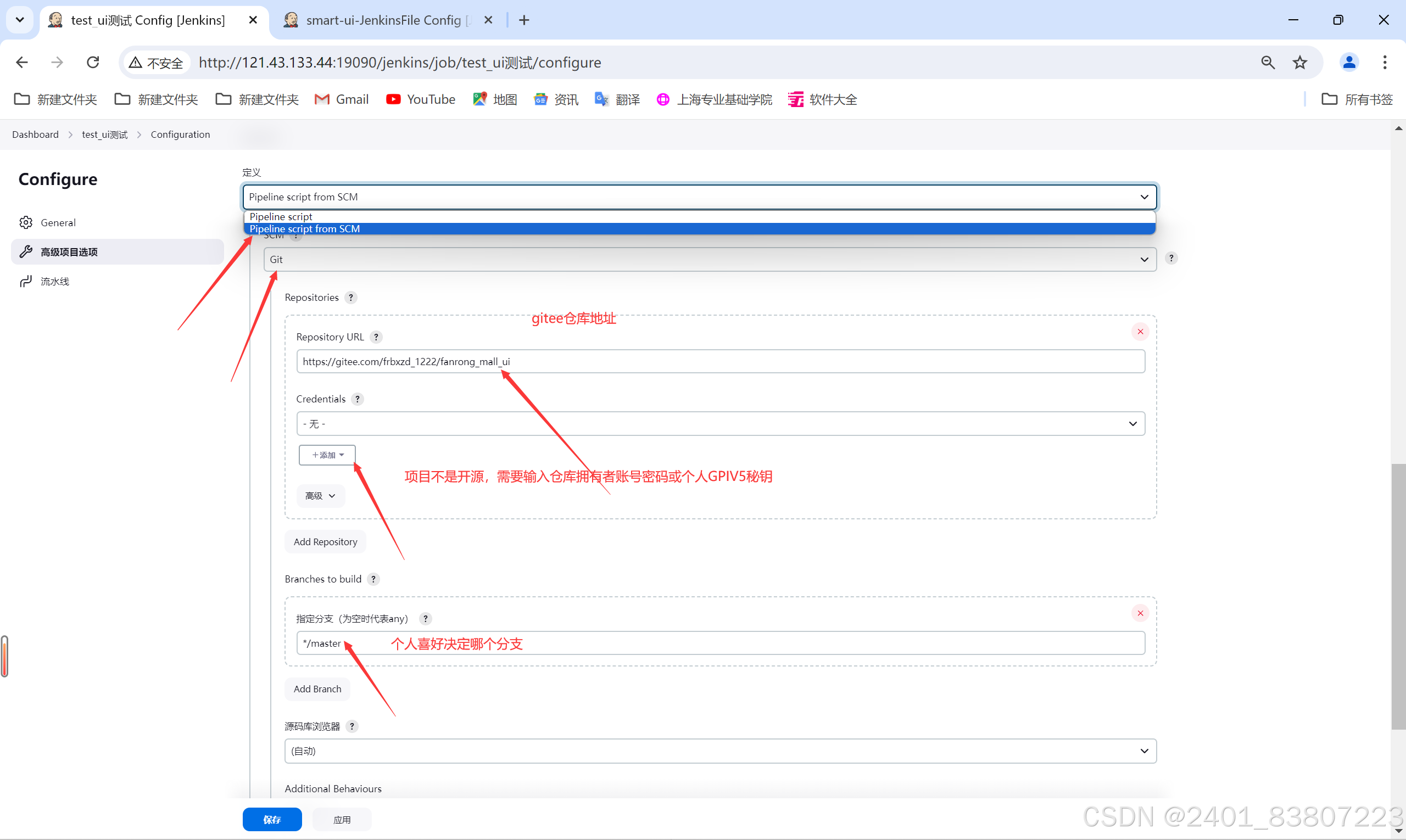Screen dimensions: 1406x840
Task: Click the General gear icon in sidebar
Action: [26, 222]
